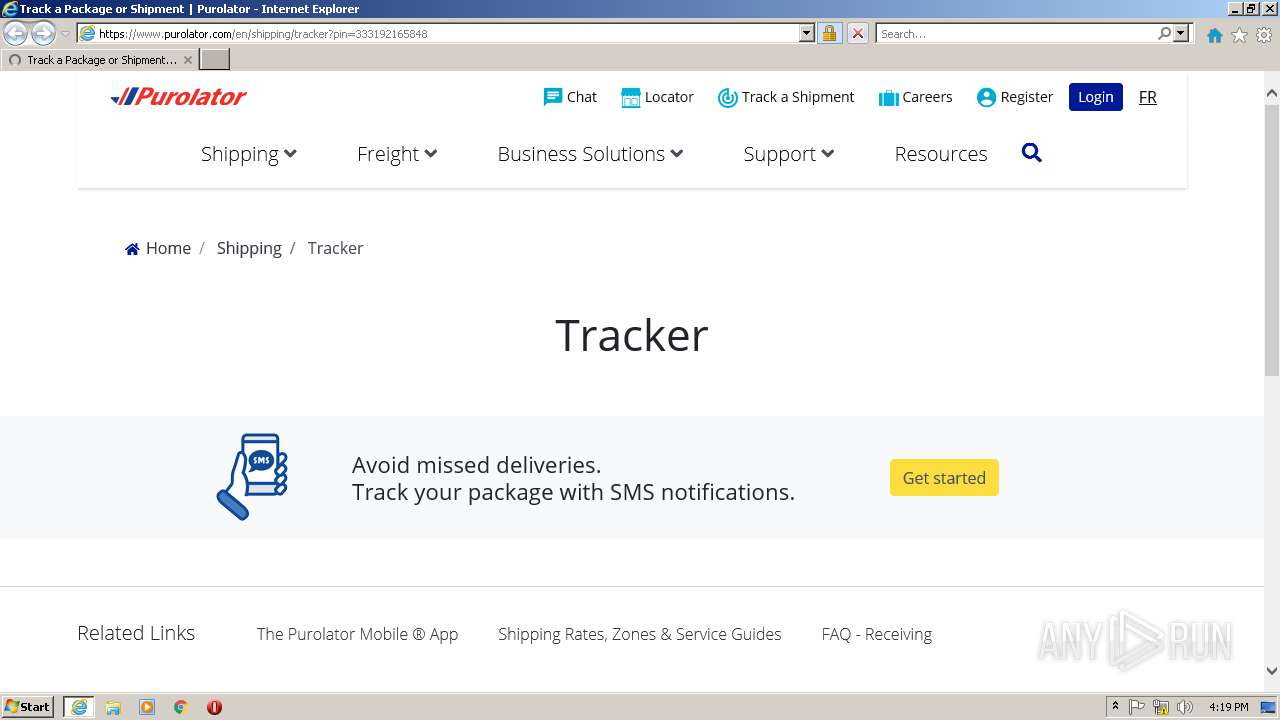The width and height of the screenshot is (1280, 720).
Task: Click Internet Explorer taskbar icon
Action: click(x=79, y=707)
